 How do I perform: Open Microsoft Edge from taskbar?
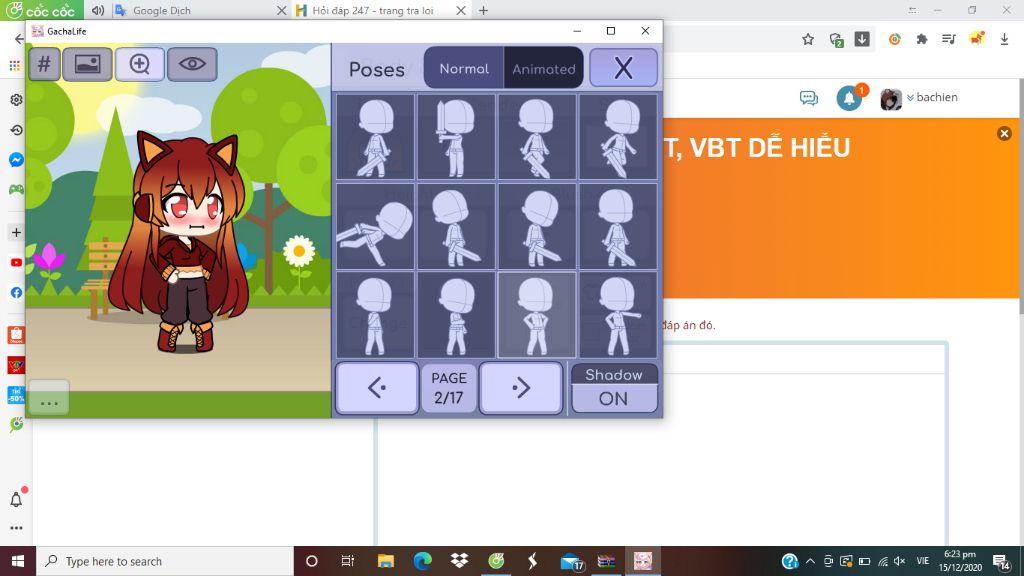423,561
